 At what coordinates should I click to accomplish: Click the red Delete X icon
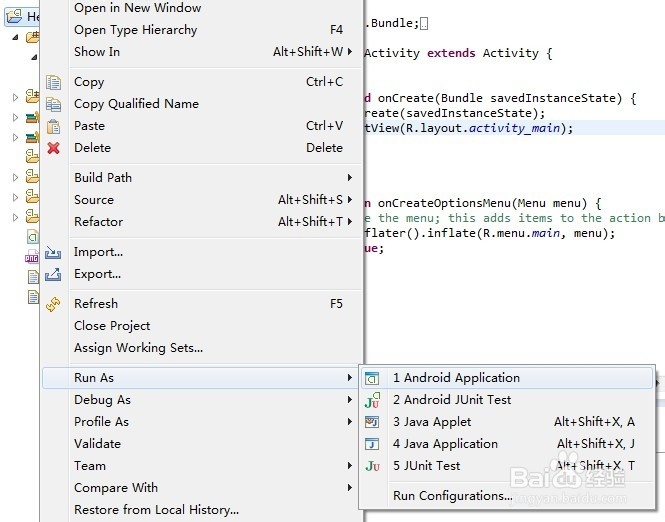(54, 148)
